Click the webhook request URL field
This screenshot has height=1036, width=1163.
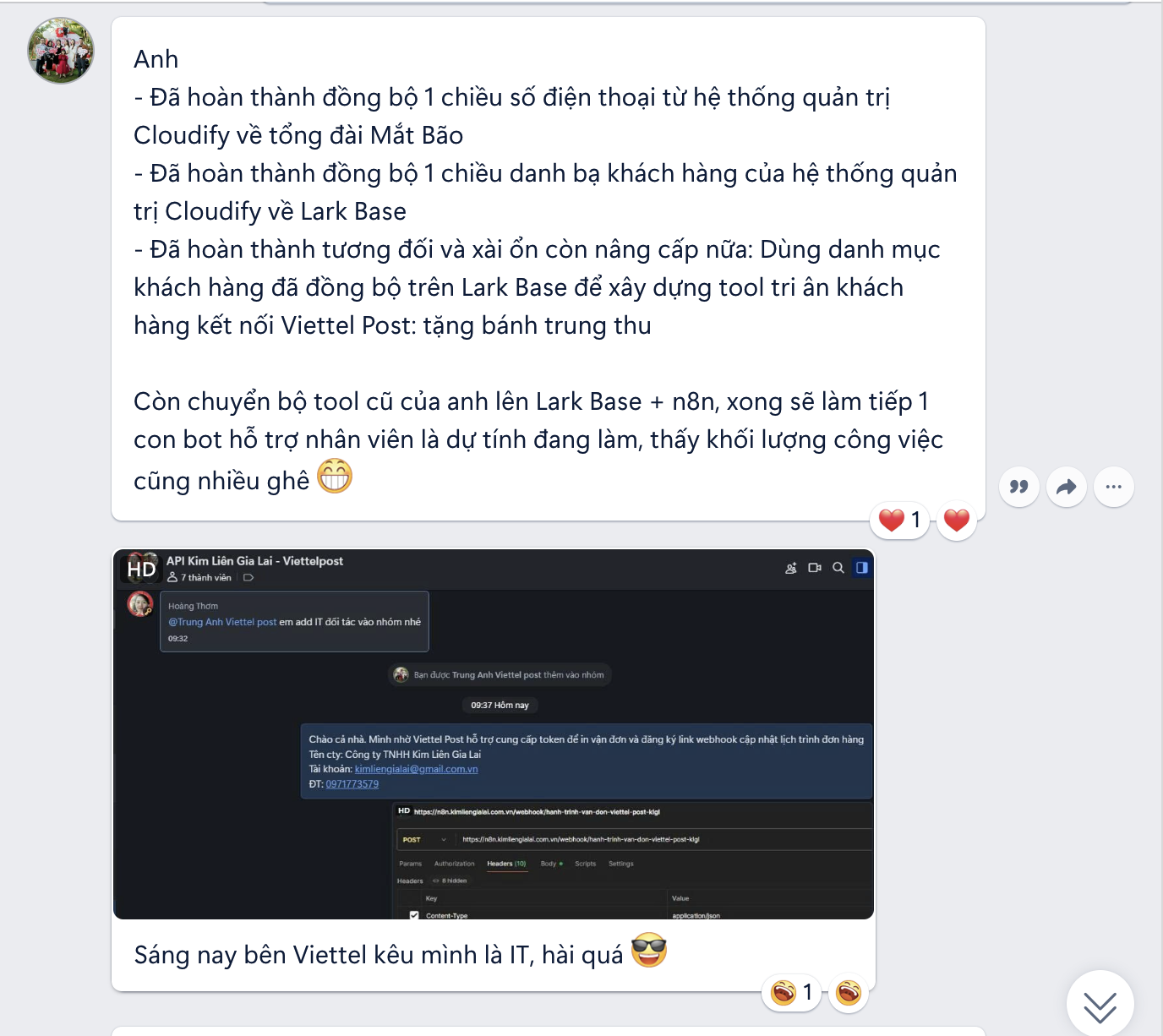(663, 840)
